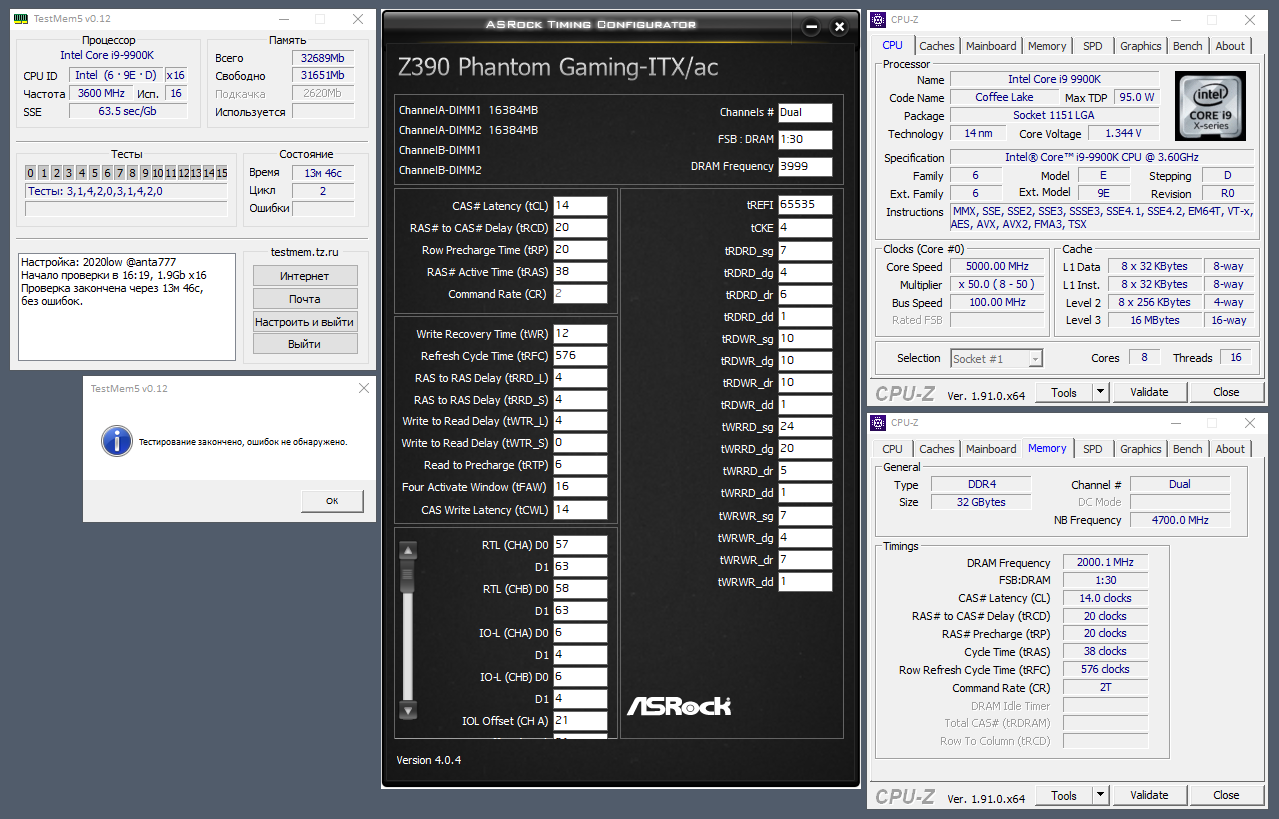Click the info icon in completion dialog
Screen dimensions: 1279x819
tap(118, 440)
